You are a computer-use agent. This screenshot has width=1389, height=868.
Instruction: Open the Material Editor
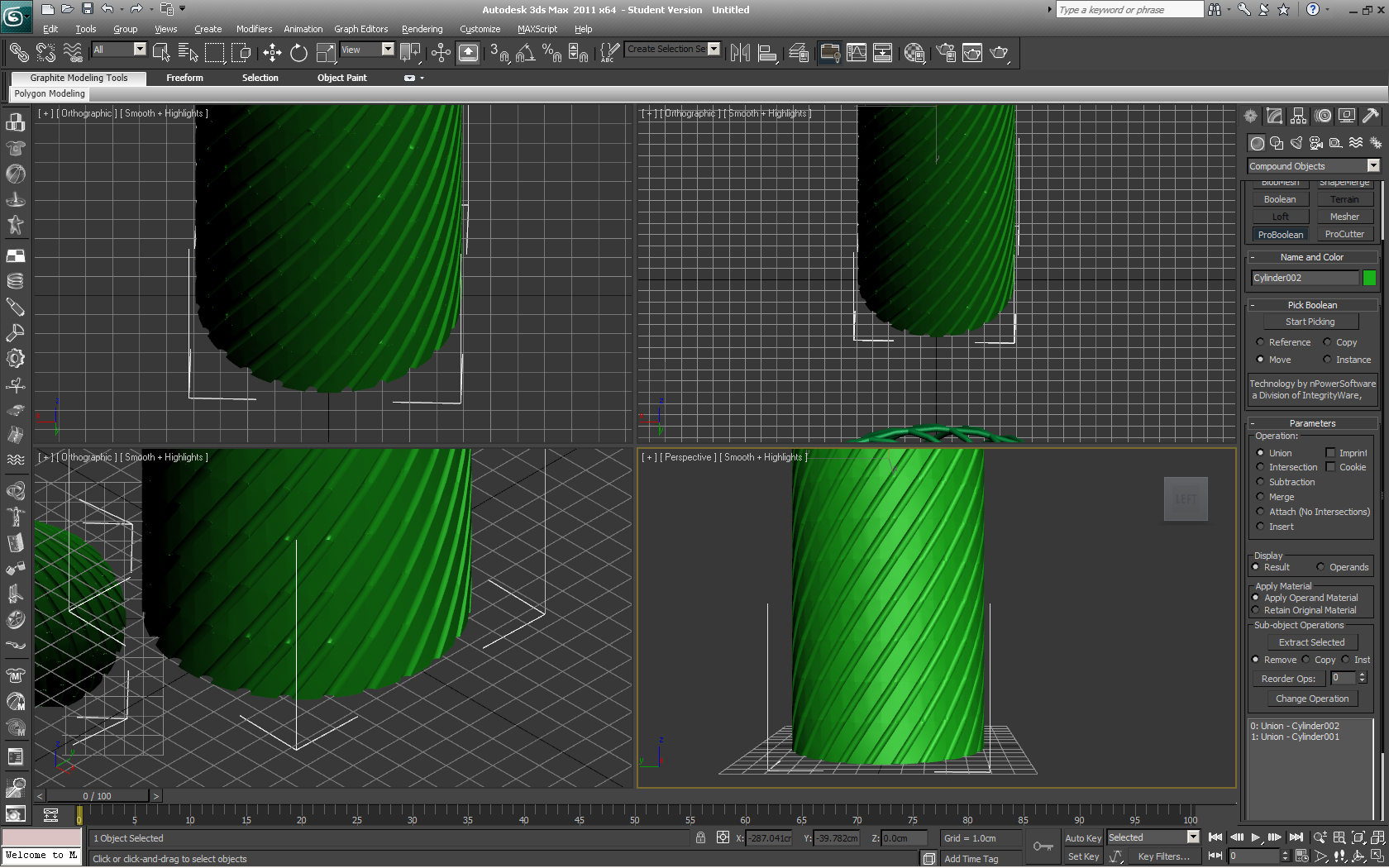click(x=914, y=53)
